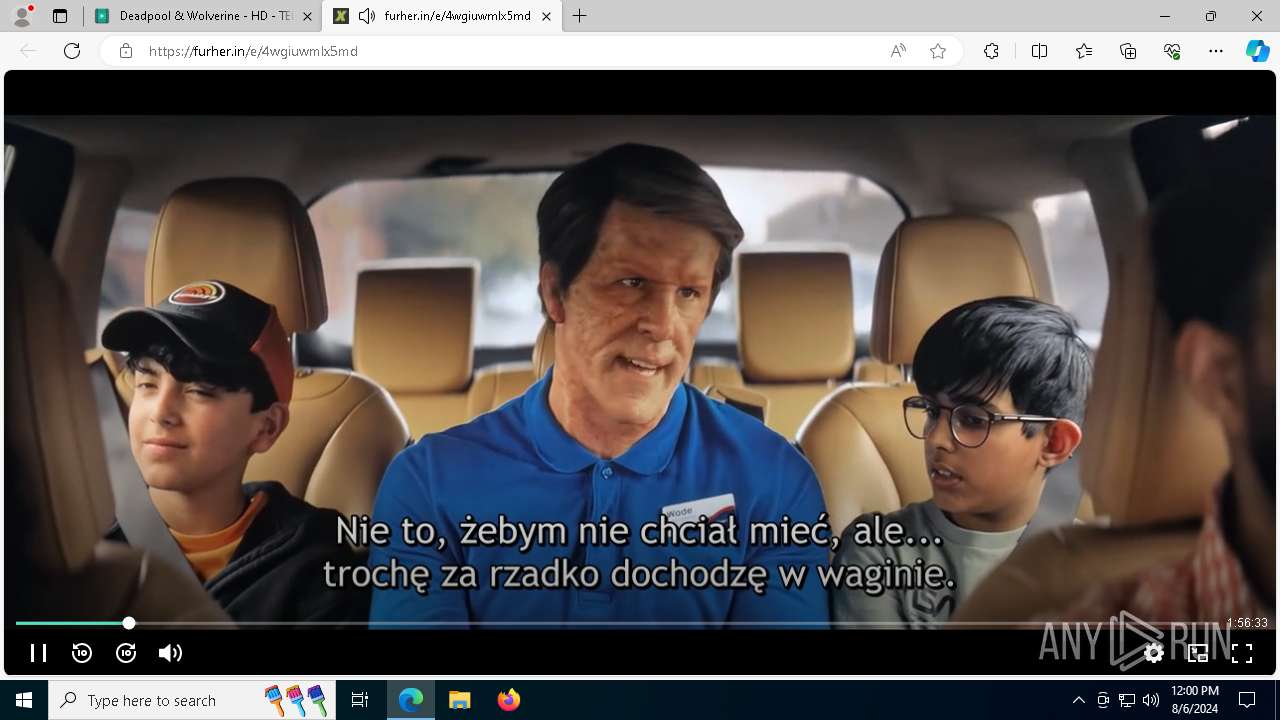Open Windows notification center
Screen dimensions: 1280x720
(1247, 700)
